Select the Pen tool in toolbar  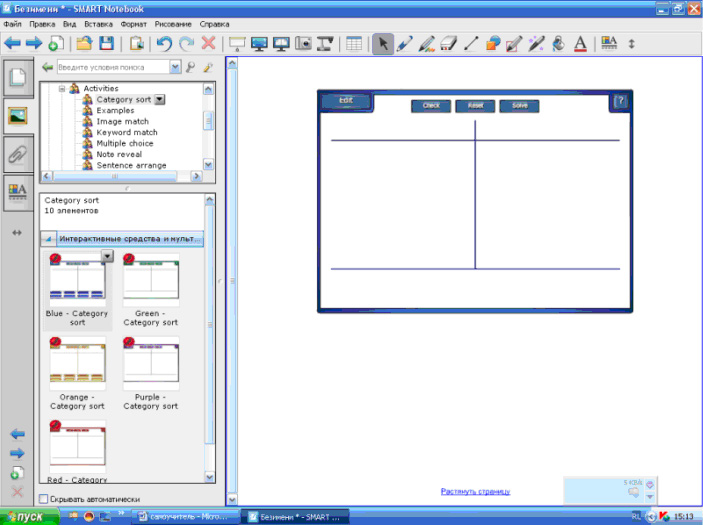[405, 44]
